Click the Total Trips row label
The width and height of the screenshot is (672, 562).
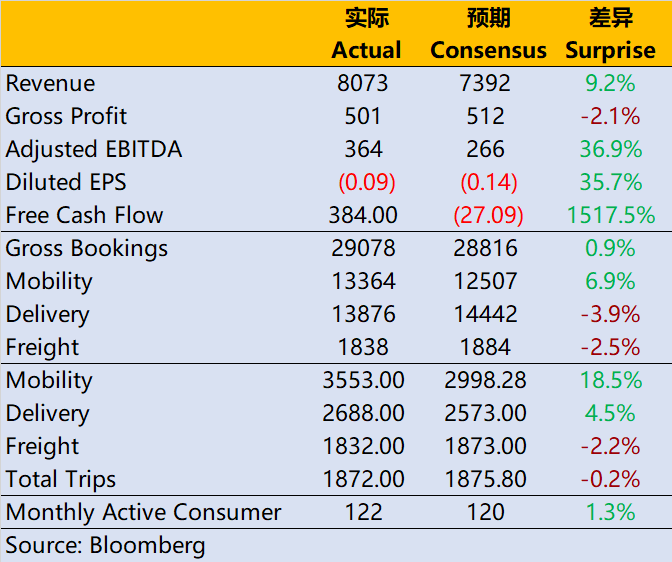tap(61, 480)
